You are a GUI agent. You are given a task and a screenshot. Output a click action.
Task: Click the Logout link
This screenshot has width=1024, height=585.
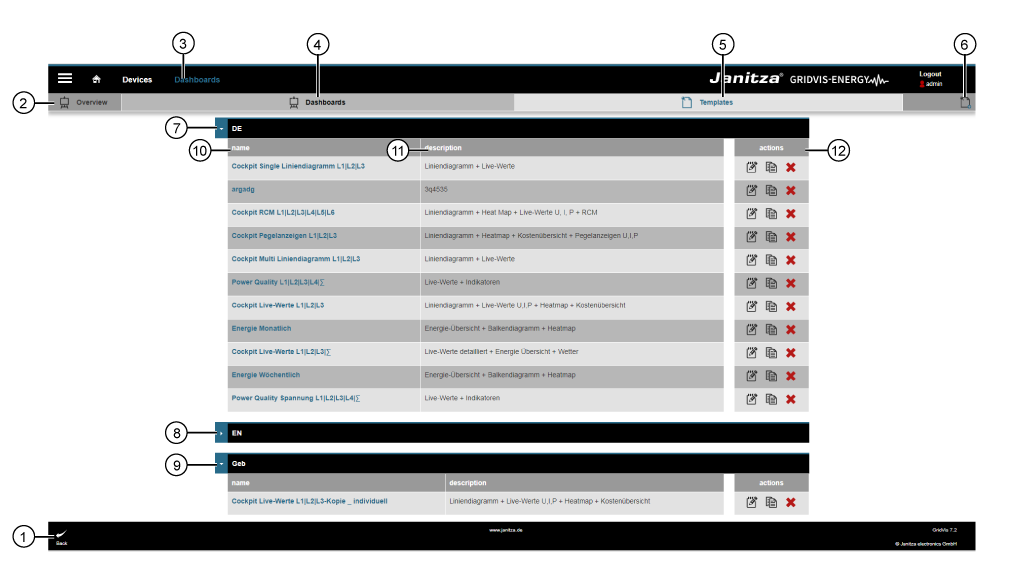[x=930, y=74]
